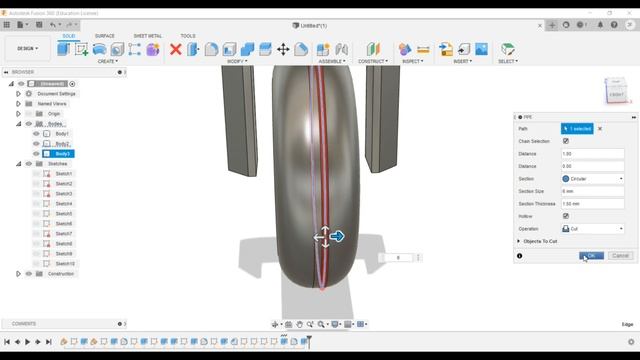Click the Section Thickness field

pos(593,204)
